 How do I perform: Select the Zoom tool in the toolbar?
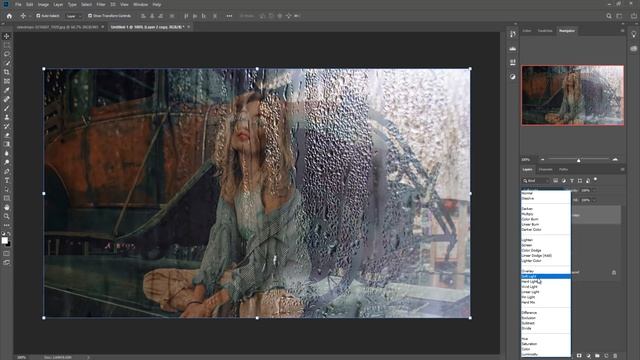coord(7,216)
